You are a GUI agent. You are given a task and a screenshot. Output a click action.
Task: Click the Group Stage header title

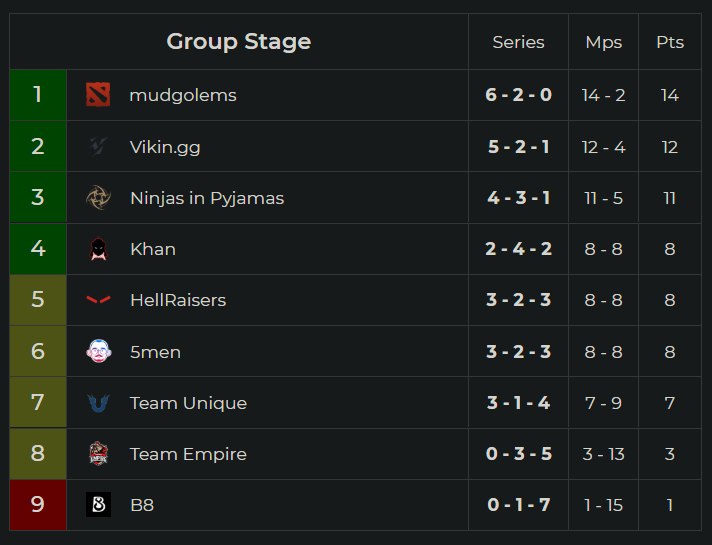238,41
